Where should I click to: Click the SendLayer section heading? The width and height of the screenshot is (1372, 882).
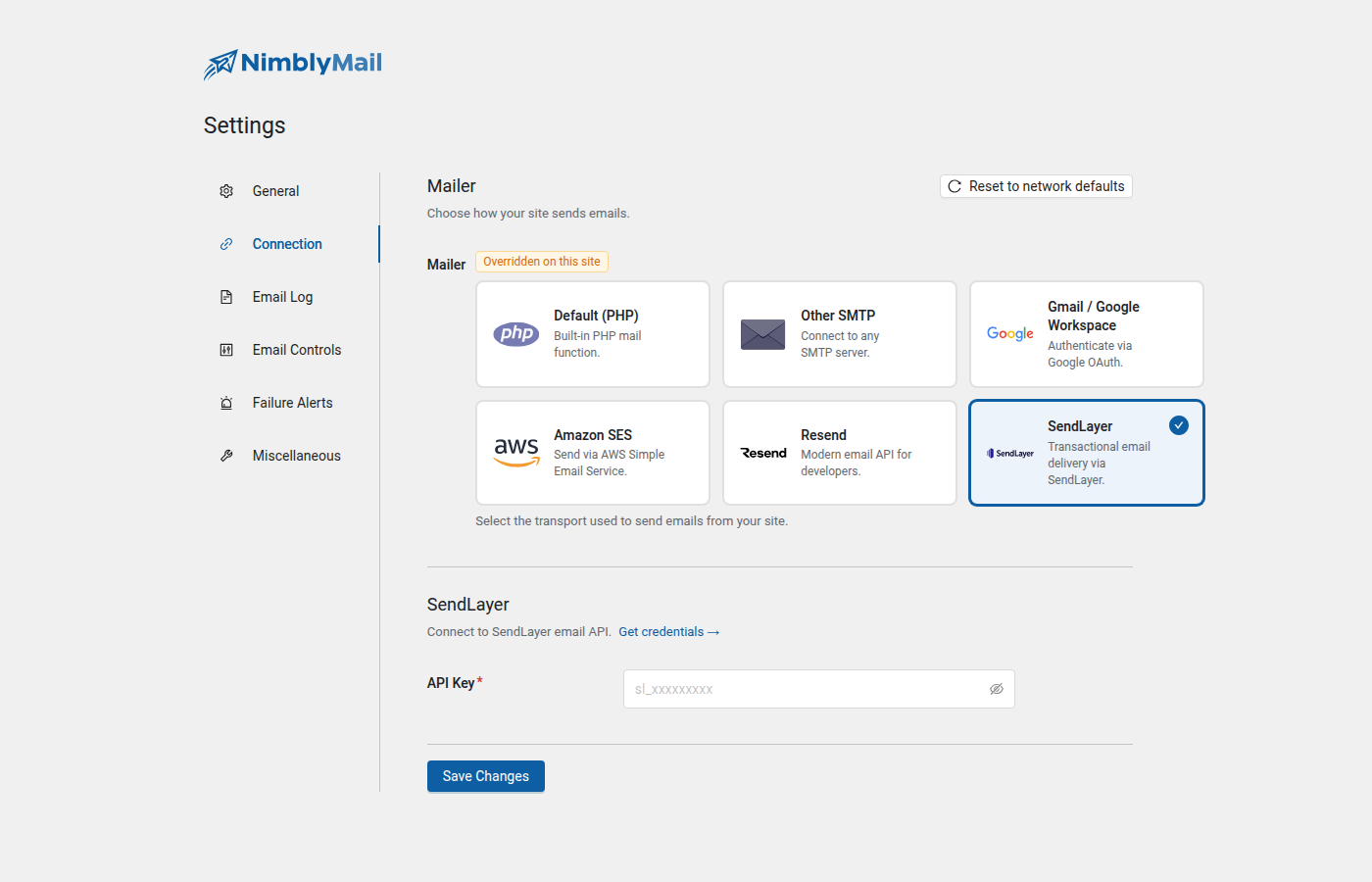[x=468, y=605]
